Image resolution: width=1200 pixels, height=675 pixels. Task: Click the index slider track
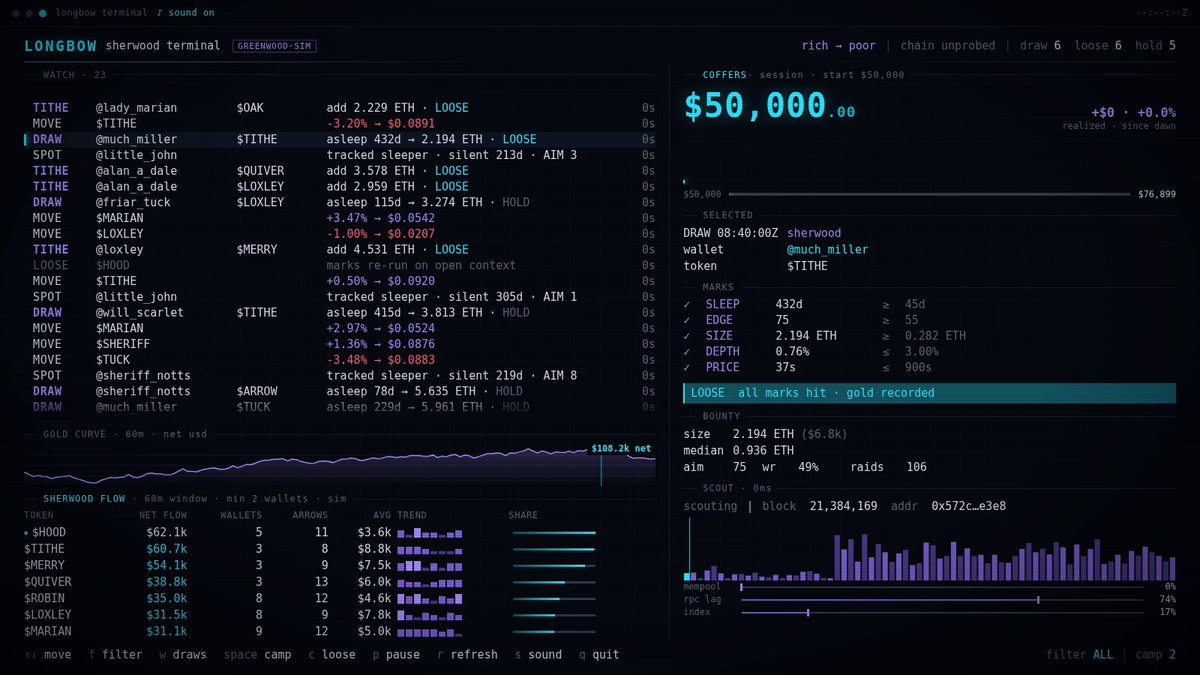942,612
